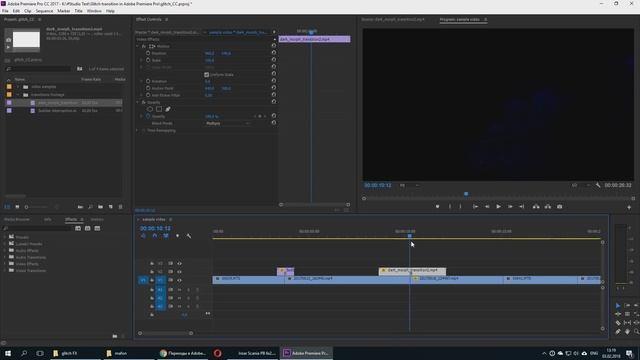Select the Effect Controls tab

tap(149, 20)
